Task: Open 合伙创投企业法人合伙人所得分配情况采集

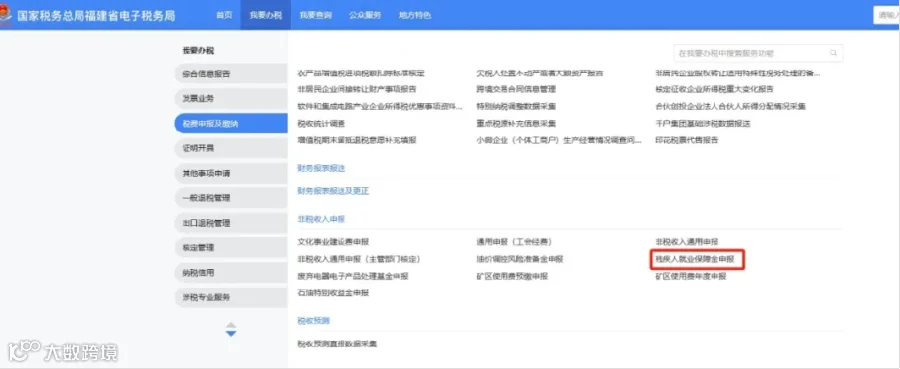Action: pyautogui.click(x=730, y=107)
